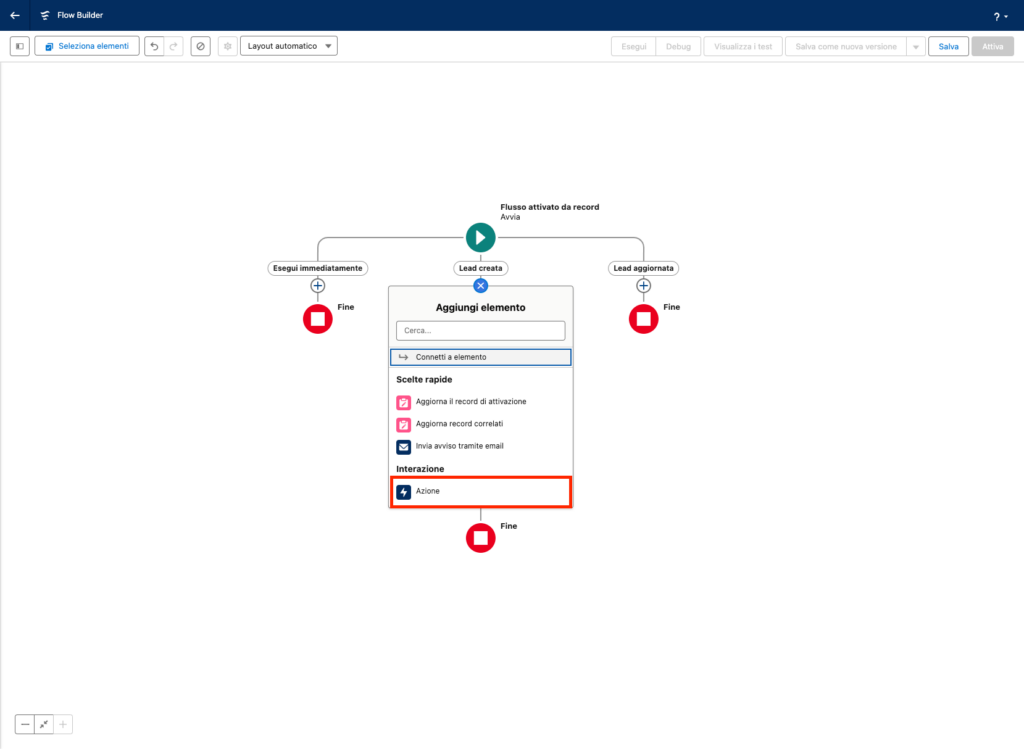
Task: Click the Seleziona elementi button
Action: [87, 46]
